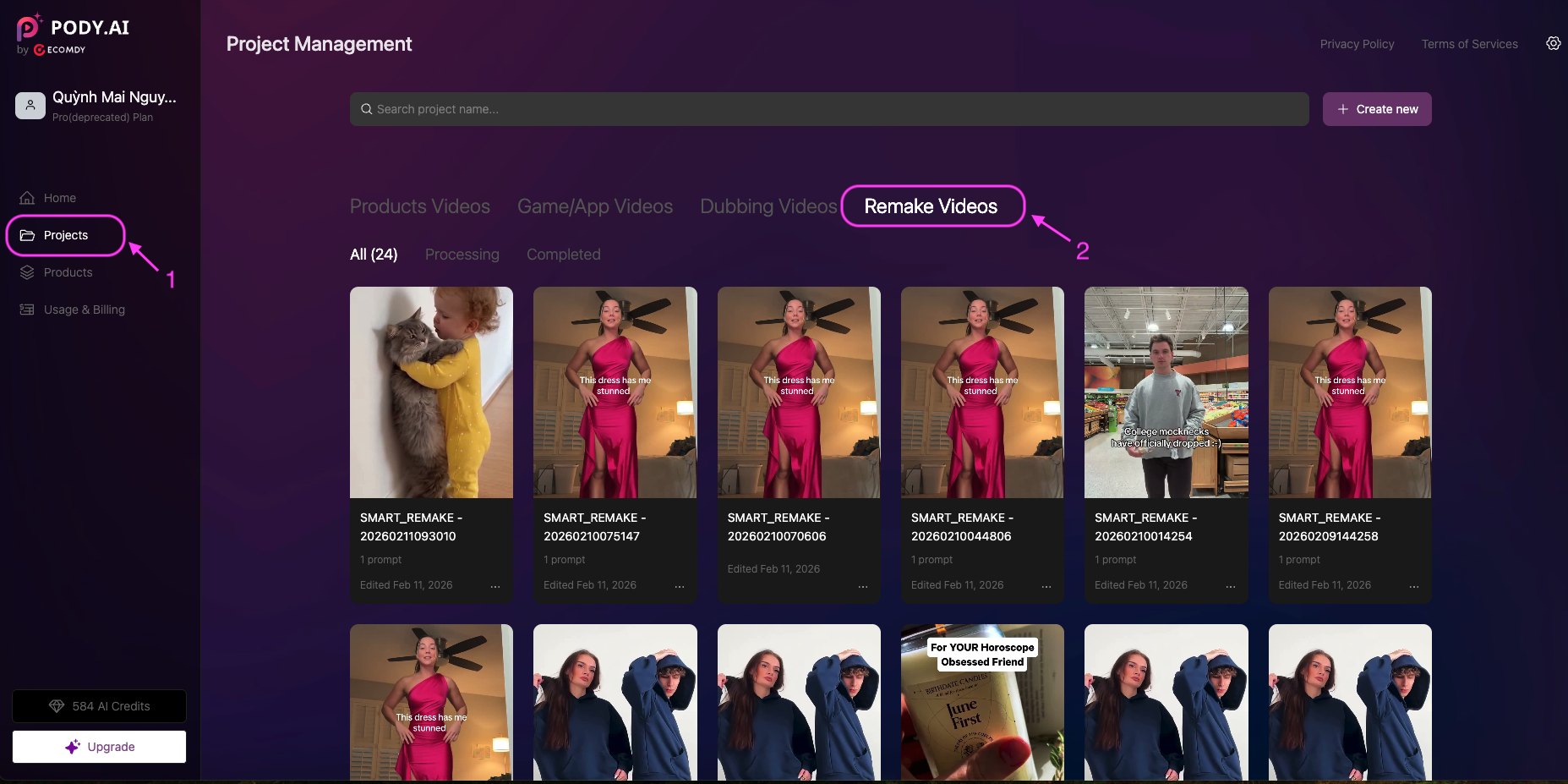Click the diamond icon beside AI Credits
The width and height of the screenshot is (1568, 784).
pyautogui.click(x=57, y=706)
